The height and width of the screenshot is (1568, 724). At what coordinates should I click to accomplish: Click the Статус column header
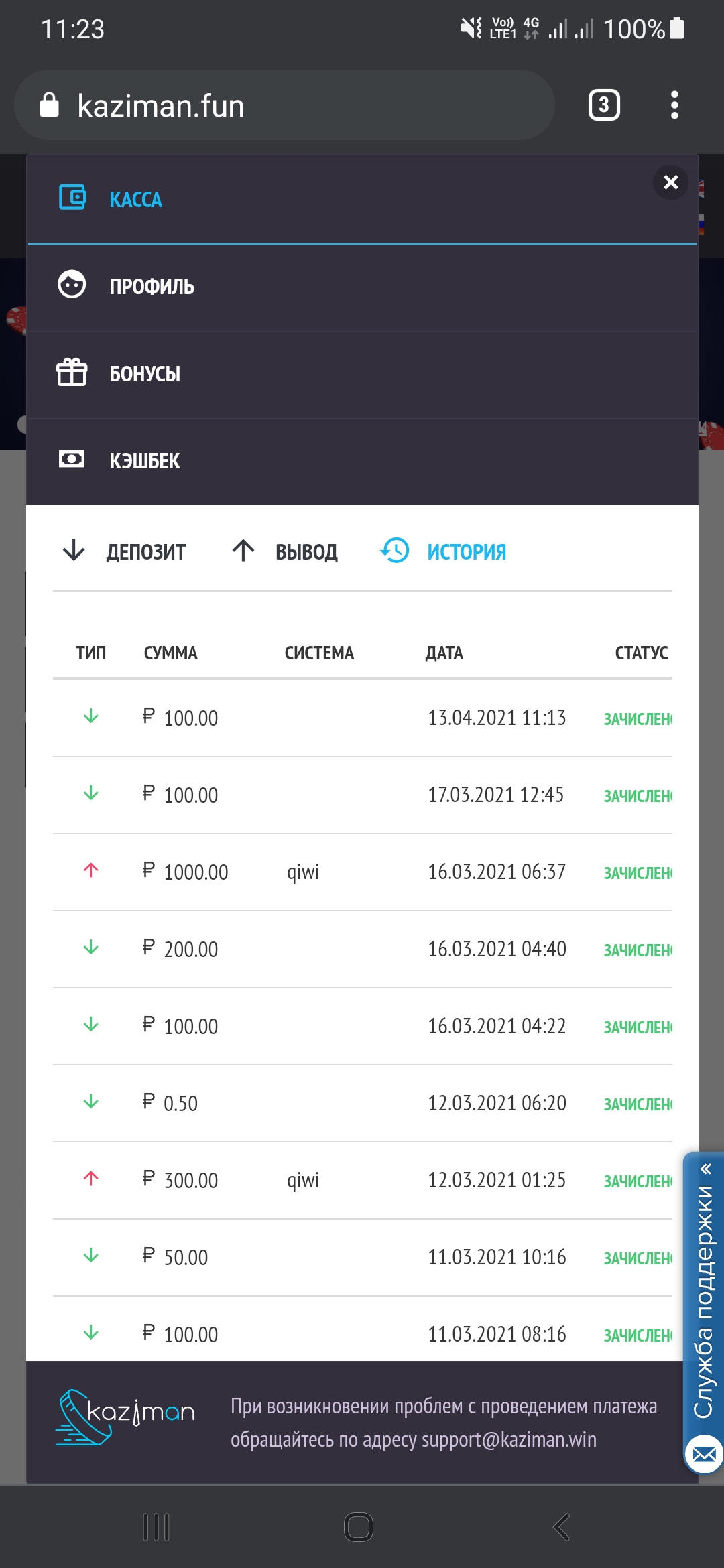[x=641, y=653]
